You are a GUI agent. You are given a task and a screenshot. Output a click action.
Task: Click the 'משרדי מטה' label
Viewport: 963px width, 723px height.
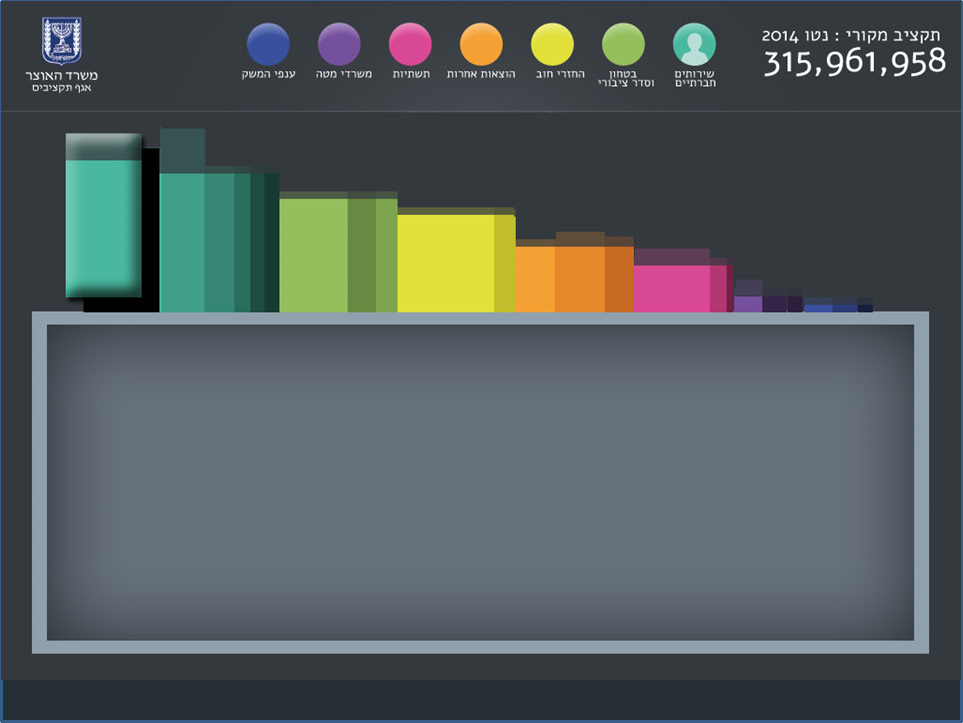click(344, 74)
